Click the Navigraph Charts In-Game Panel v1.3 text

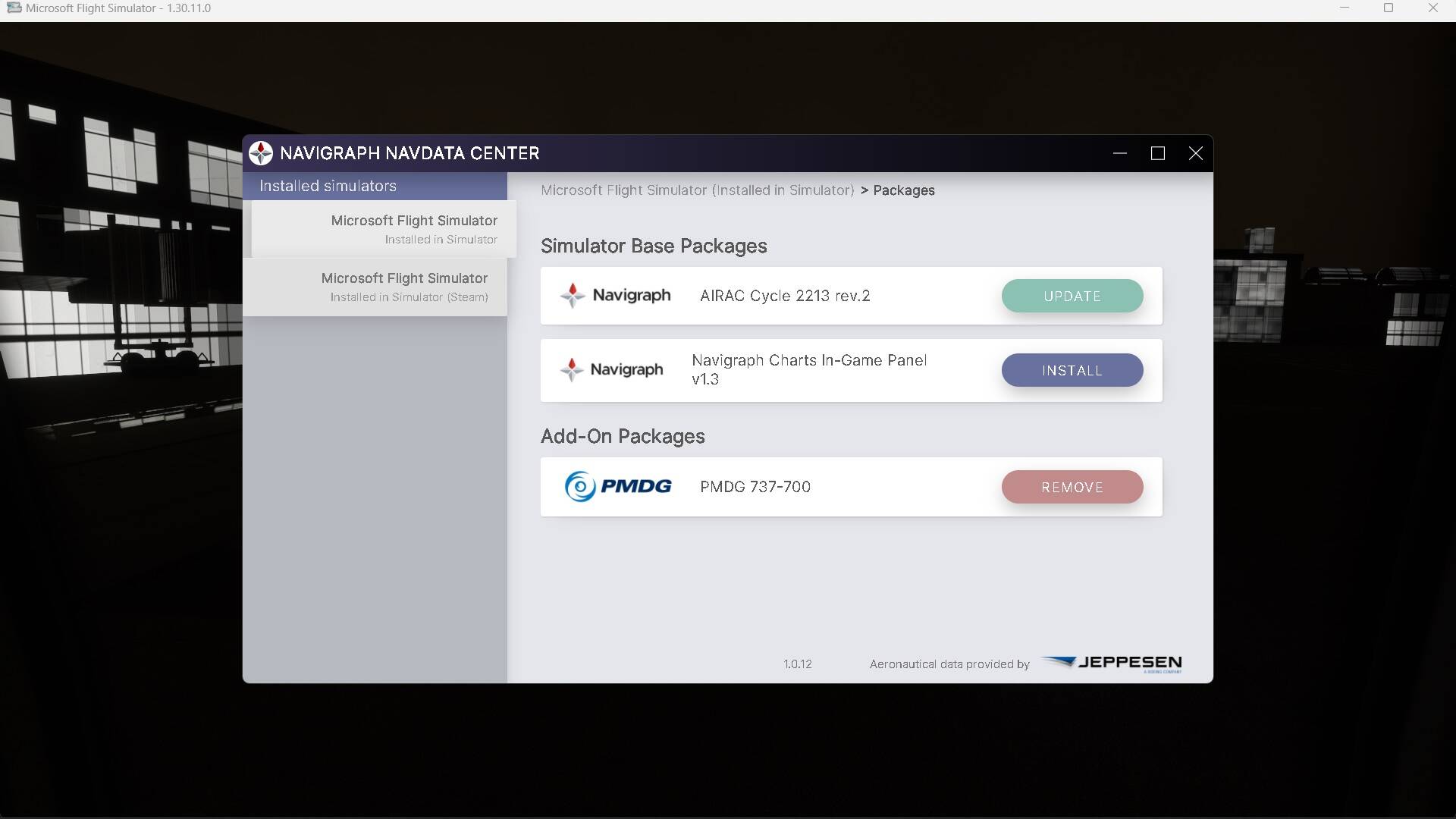click(809, 369)
